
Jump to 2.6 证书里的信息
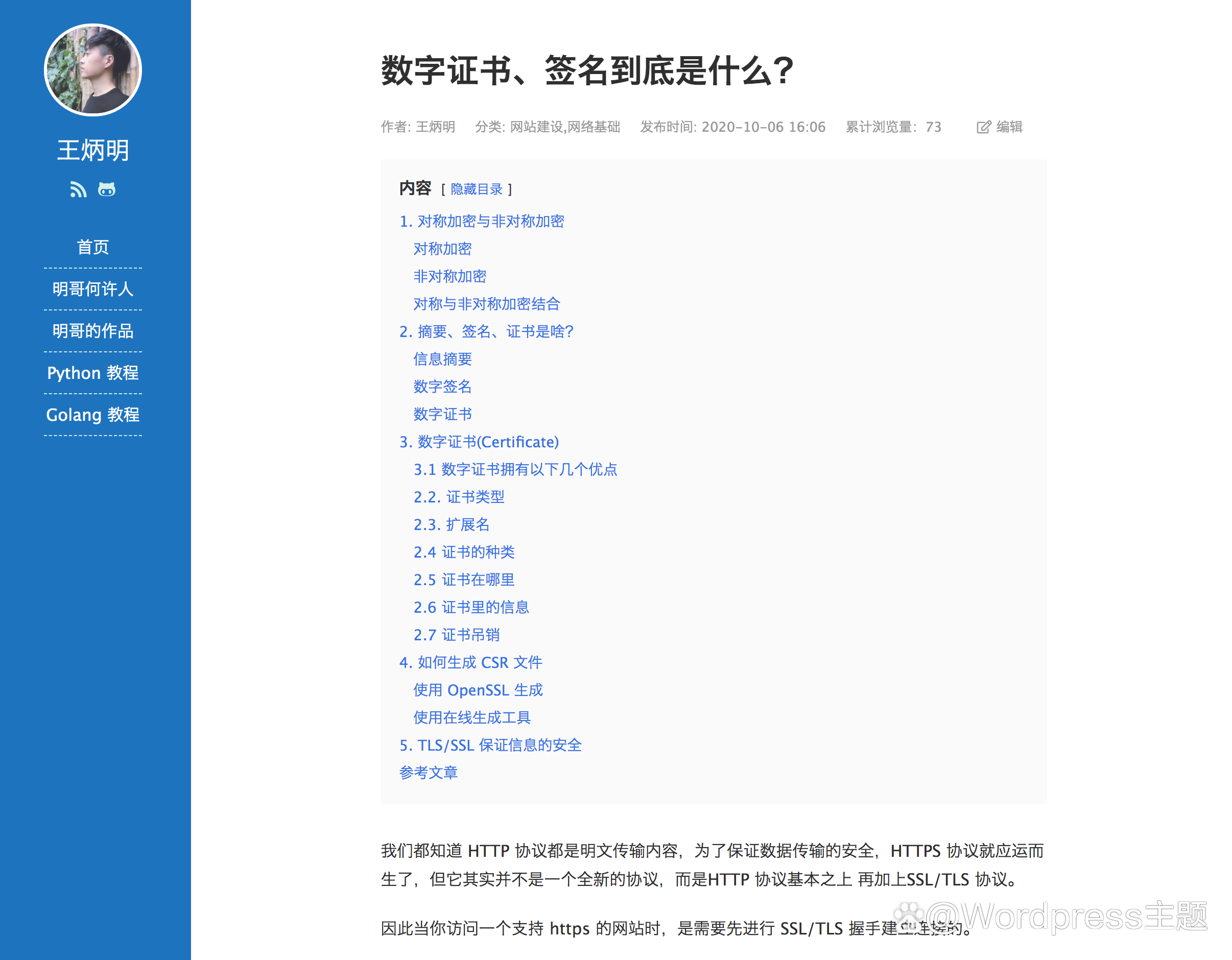(x=471, y=608)
